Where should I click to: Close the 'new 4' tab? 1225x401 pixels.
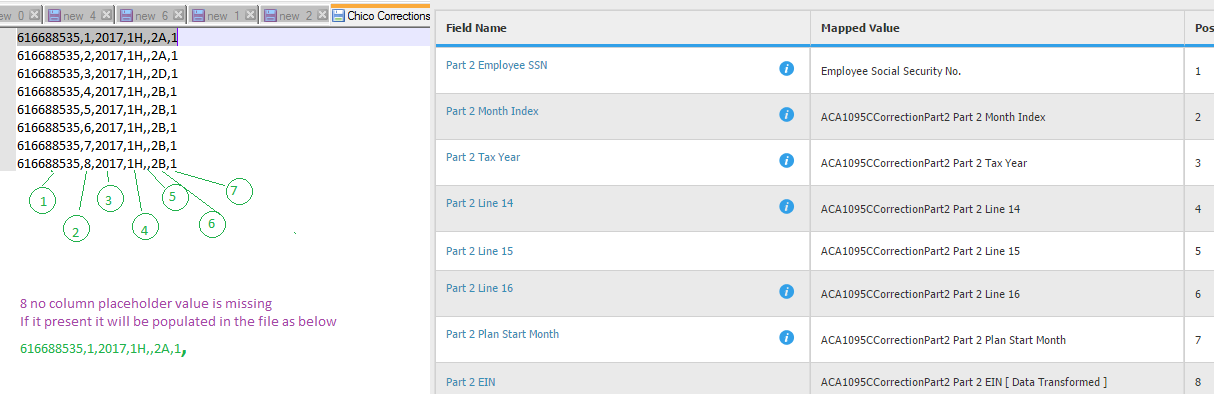pos(107,15)
